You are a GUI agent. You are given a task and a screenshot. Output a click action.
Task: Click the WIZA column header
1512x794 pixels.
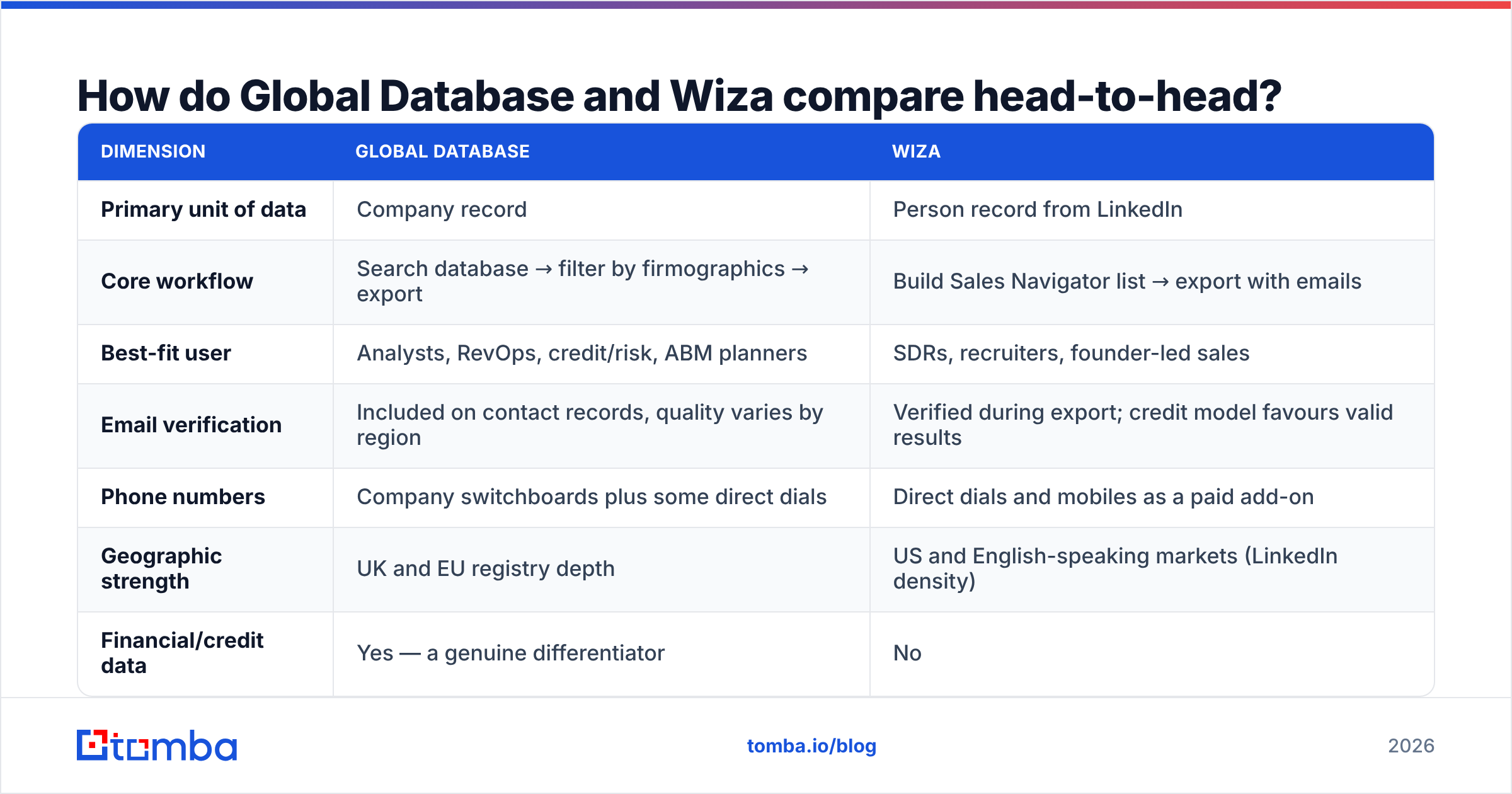(x=916, y=151)
